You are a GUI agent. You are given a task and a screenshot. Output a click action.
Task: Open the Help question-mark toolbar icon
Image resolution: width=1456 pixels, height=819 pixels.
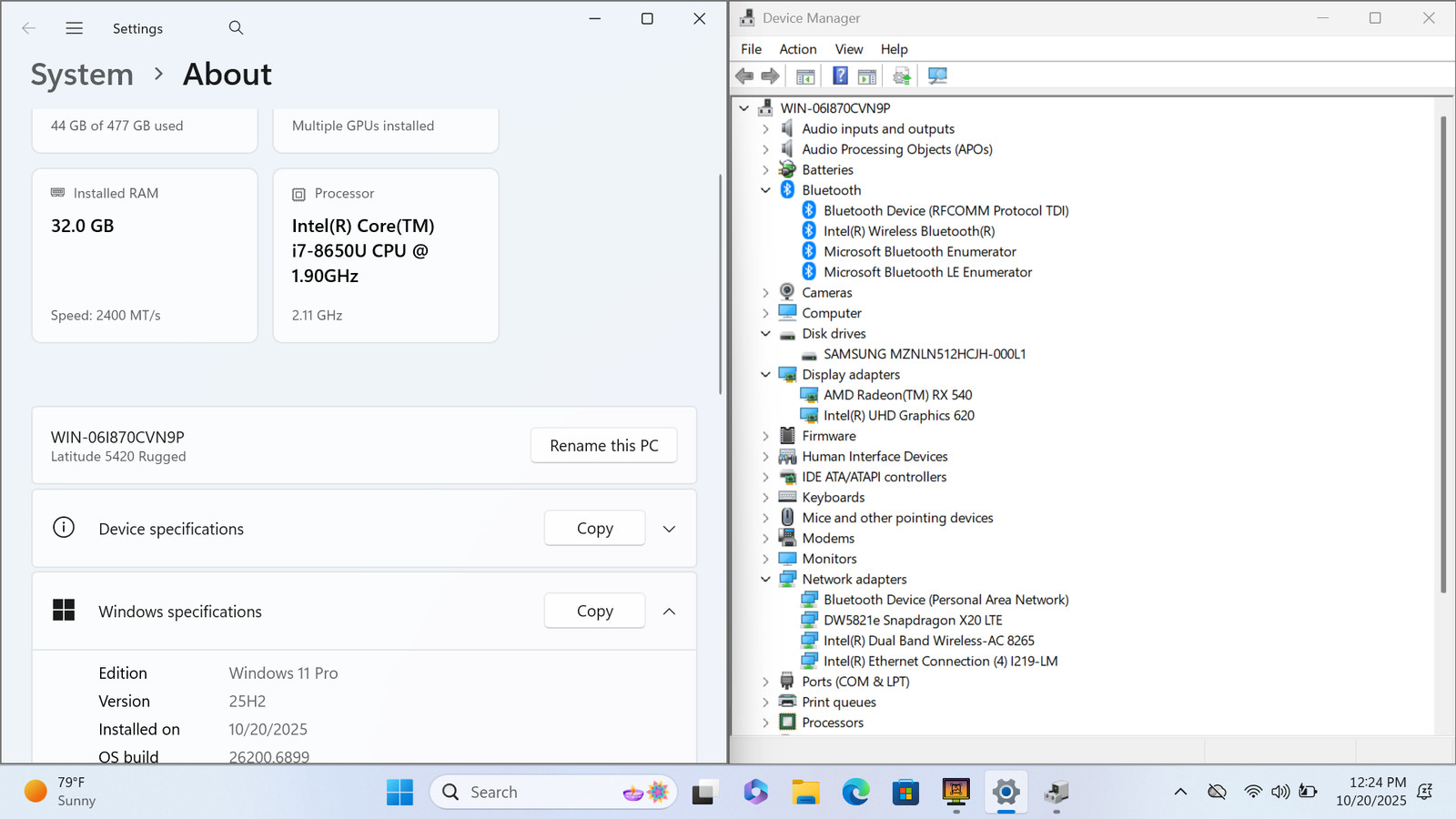point(840,76)
